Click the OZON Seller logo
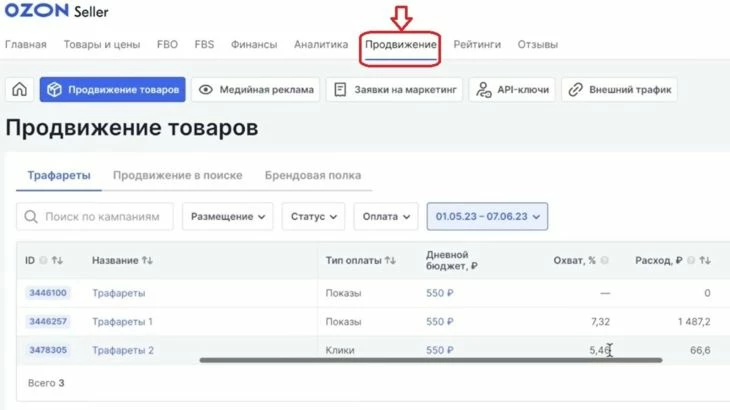 click(x=56, y=11)
